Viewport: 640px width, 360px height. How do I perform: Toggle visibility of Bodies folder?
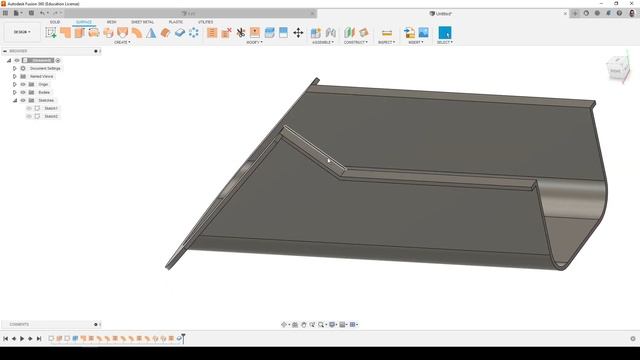pos(23,92)
